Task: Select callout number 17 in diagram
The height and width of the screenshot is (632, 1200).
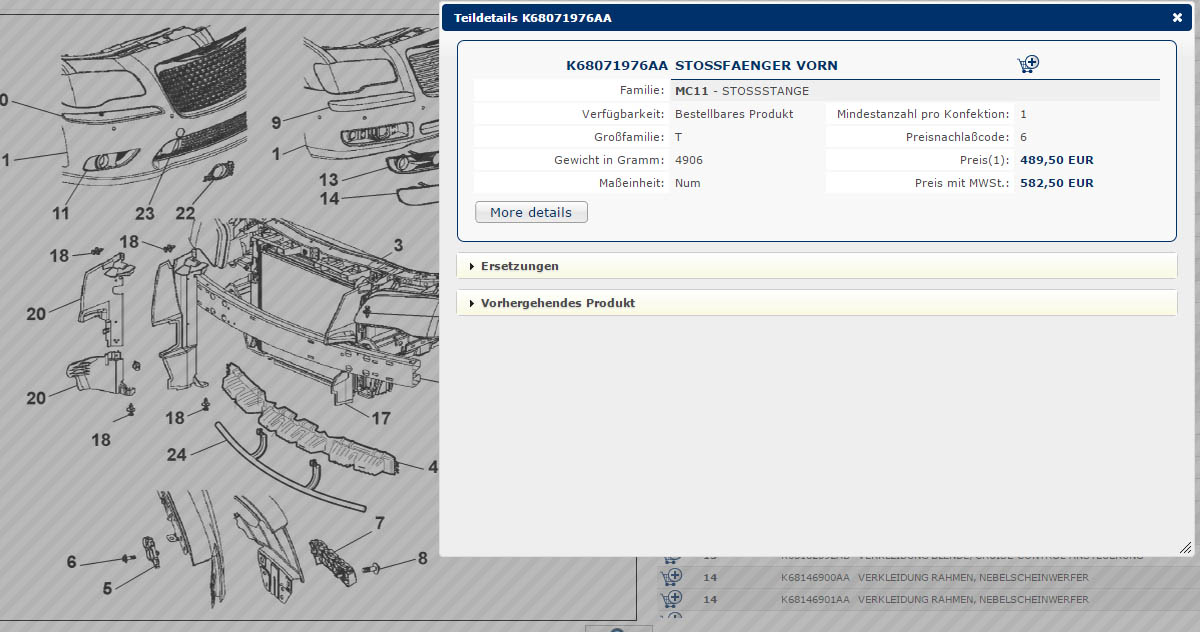Action: pyautogui.click(x=381, y=418)
